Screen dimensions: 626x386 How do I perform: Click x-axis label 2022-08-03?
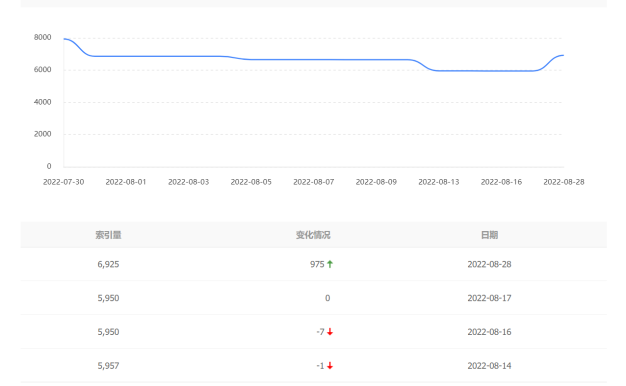point(188,182)
